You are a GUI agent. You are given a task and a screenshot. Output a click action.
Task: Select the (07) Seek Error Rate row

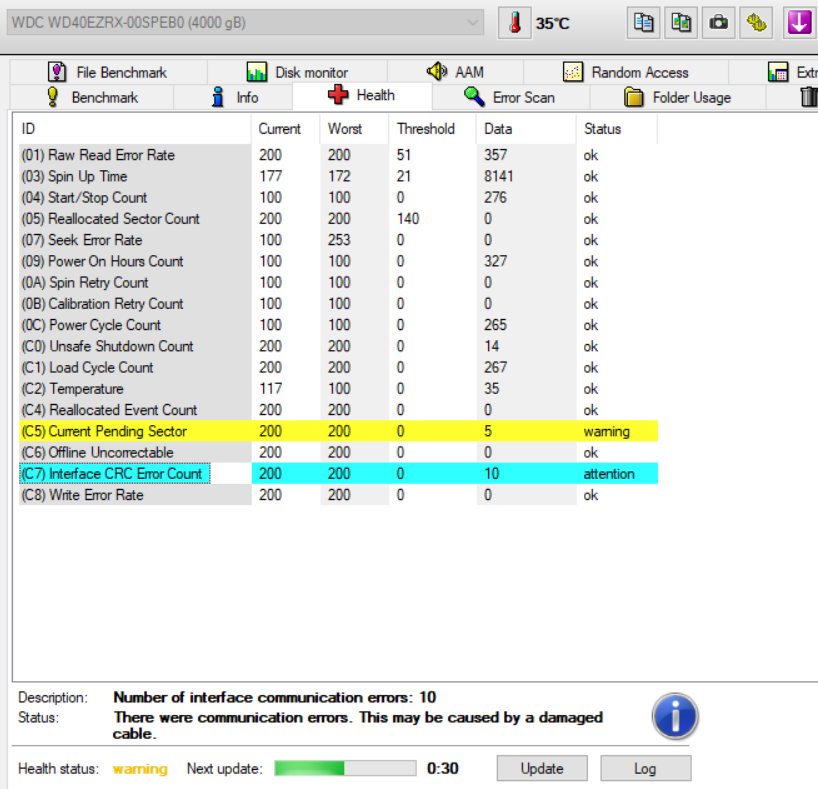click(338, 240)
